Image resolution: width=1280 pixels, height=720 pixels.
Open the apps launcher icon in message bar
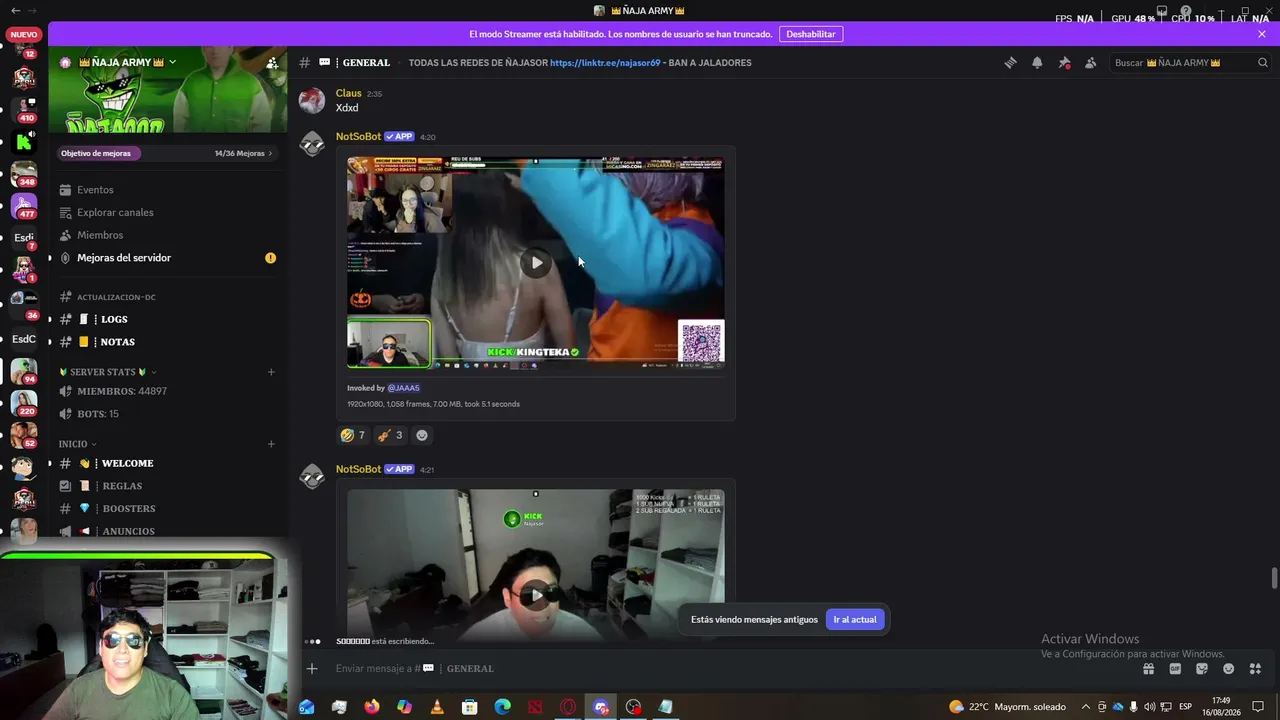[x=1255, y=669]
